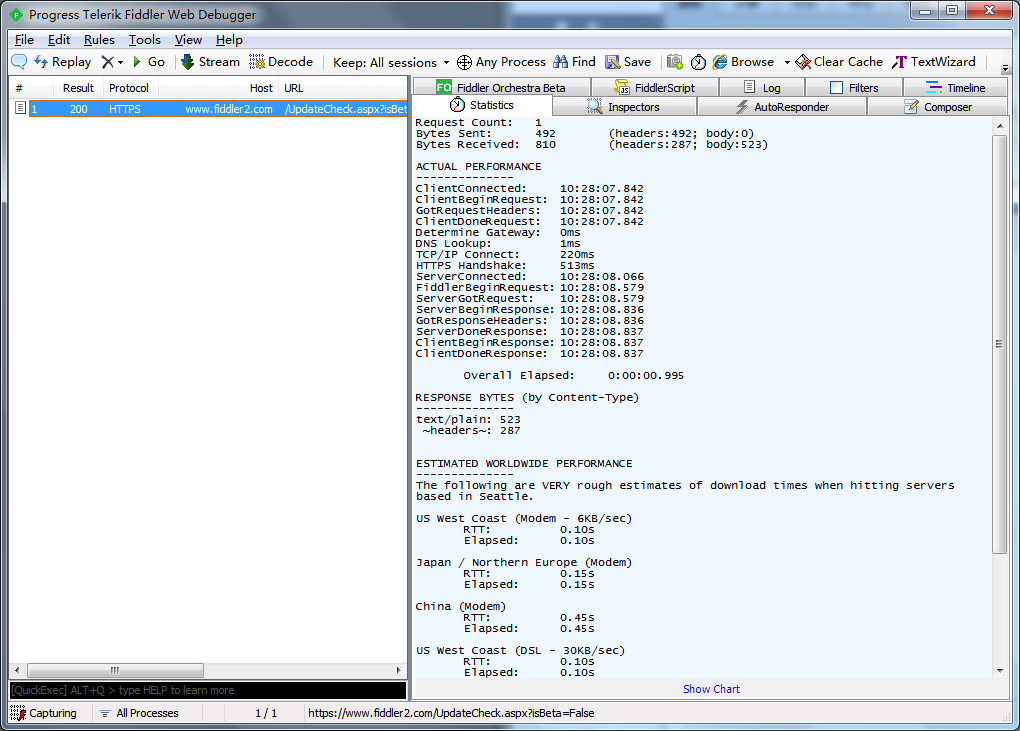Click statistics vertical scrollbar thumb

1000,344
